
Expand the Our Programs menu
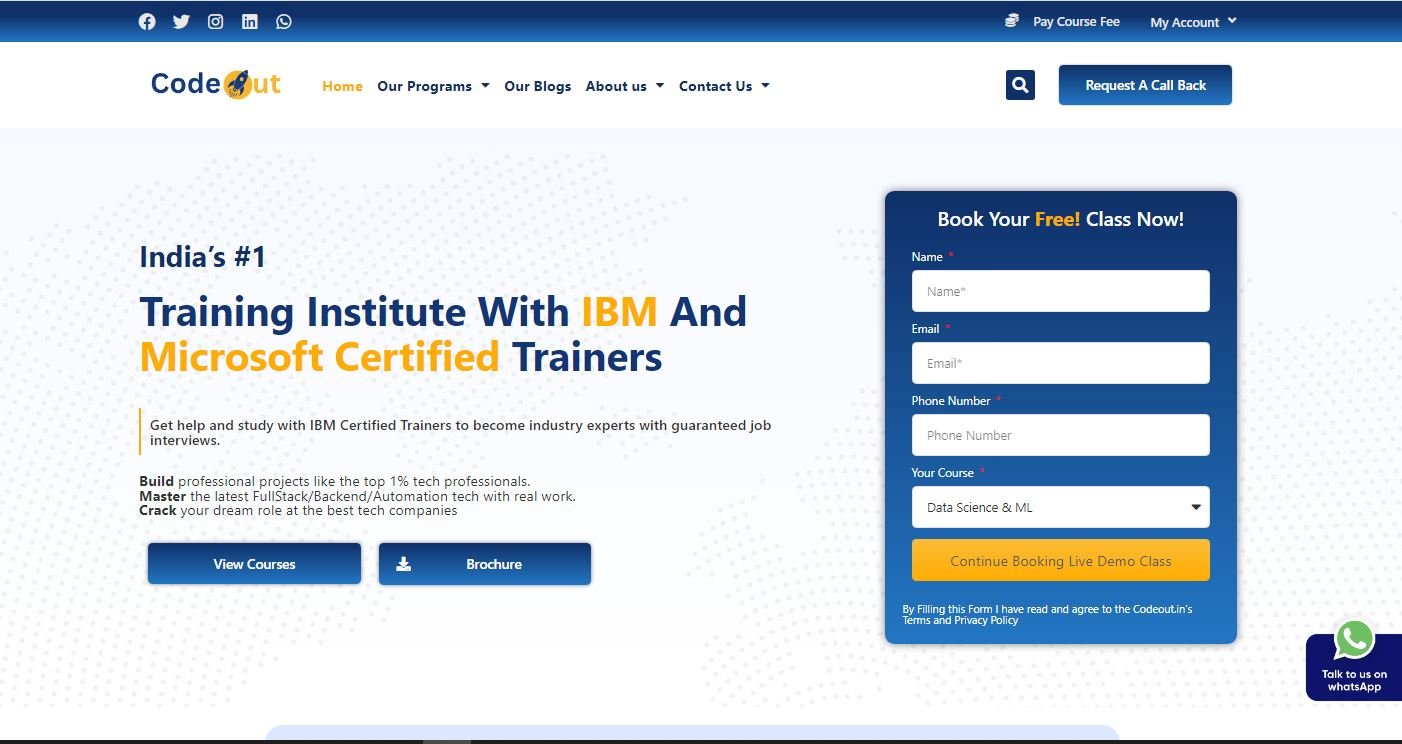[433, 86]
